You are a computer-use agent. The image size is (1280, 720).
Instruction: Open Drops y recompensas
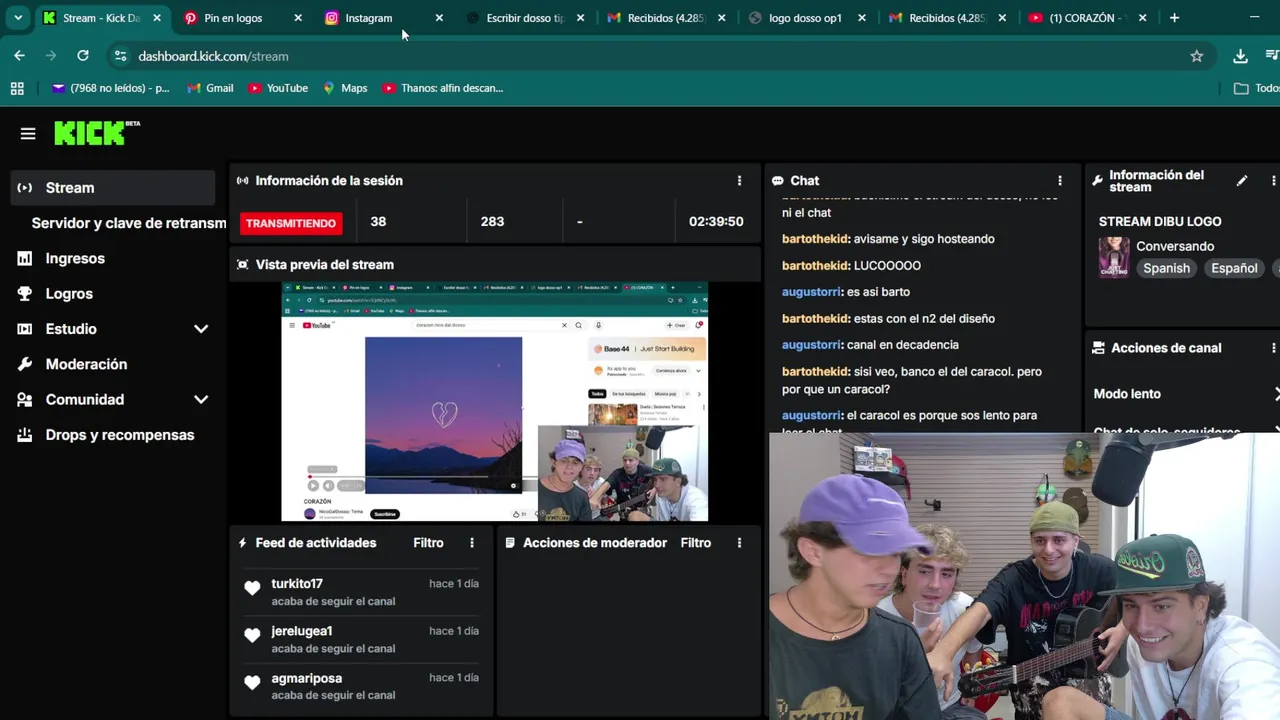(x=120, y=435)
